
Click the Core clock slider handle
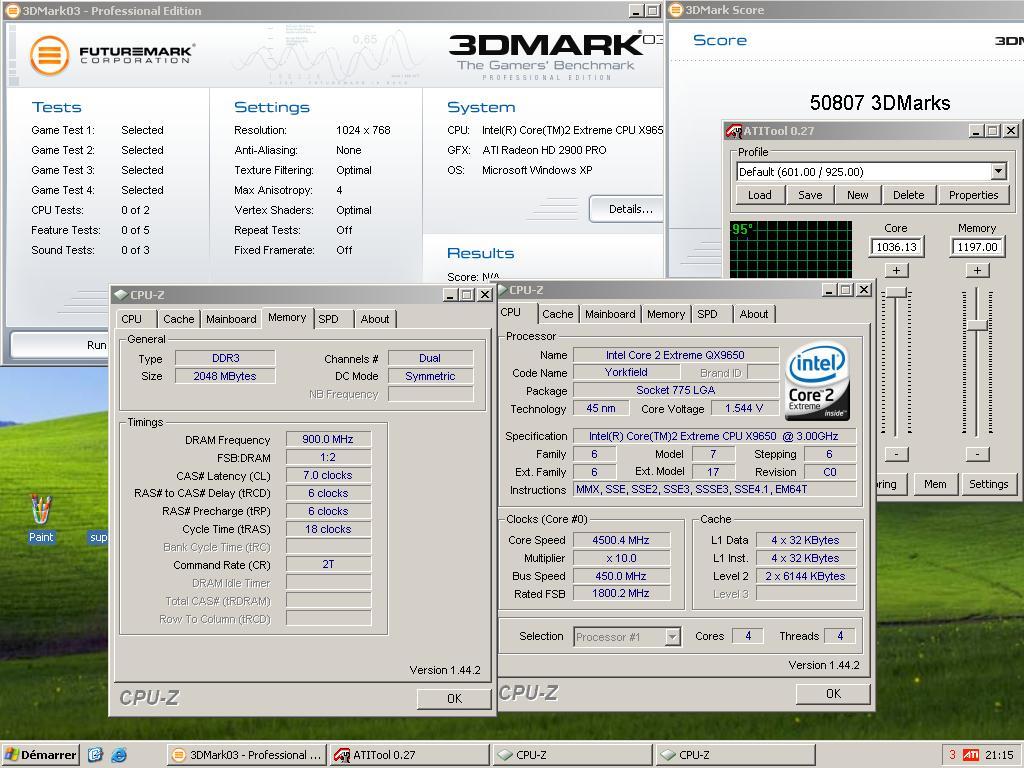(x=896, y=293)
